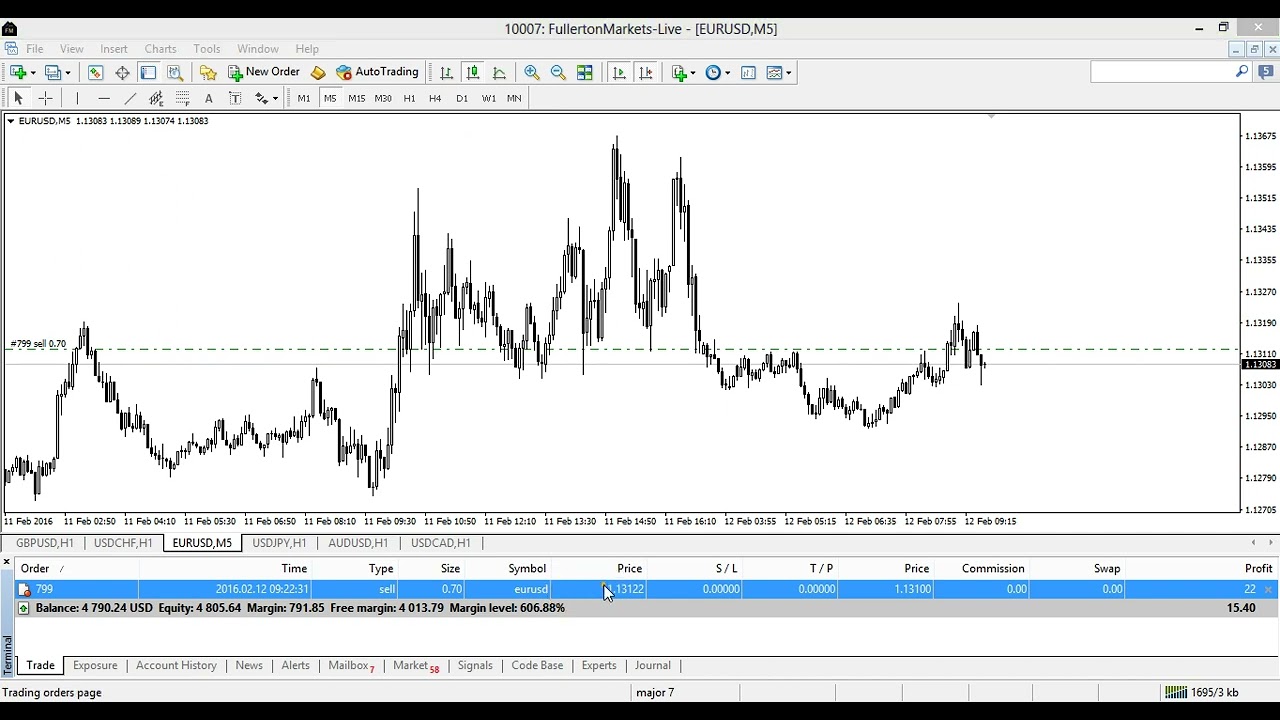Open the New Chart dropdown arrow
This screenshot has height=720, width=1280.
tap(33, 72)
